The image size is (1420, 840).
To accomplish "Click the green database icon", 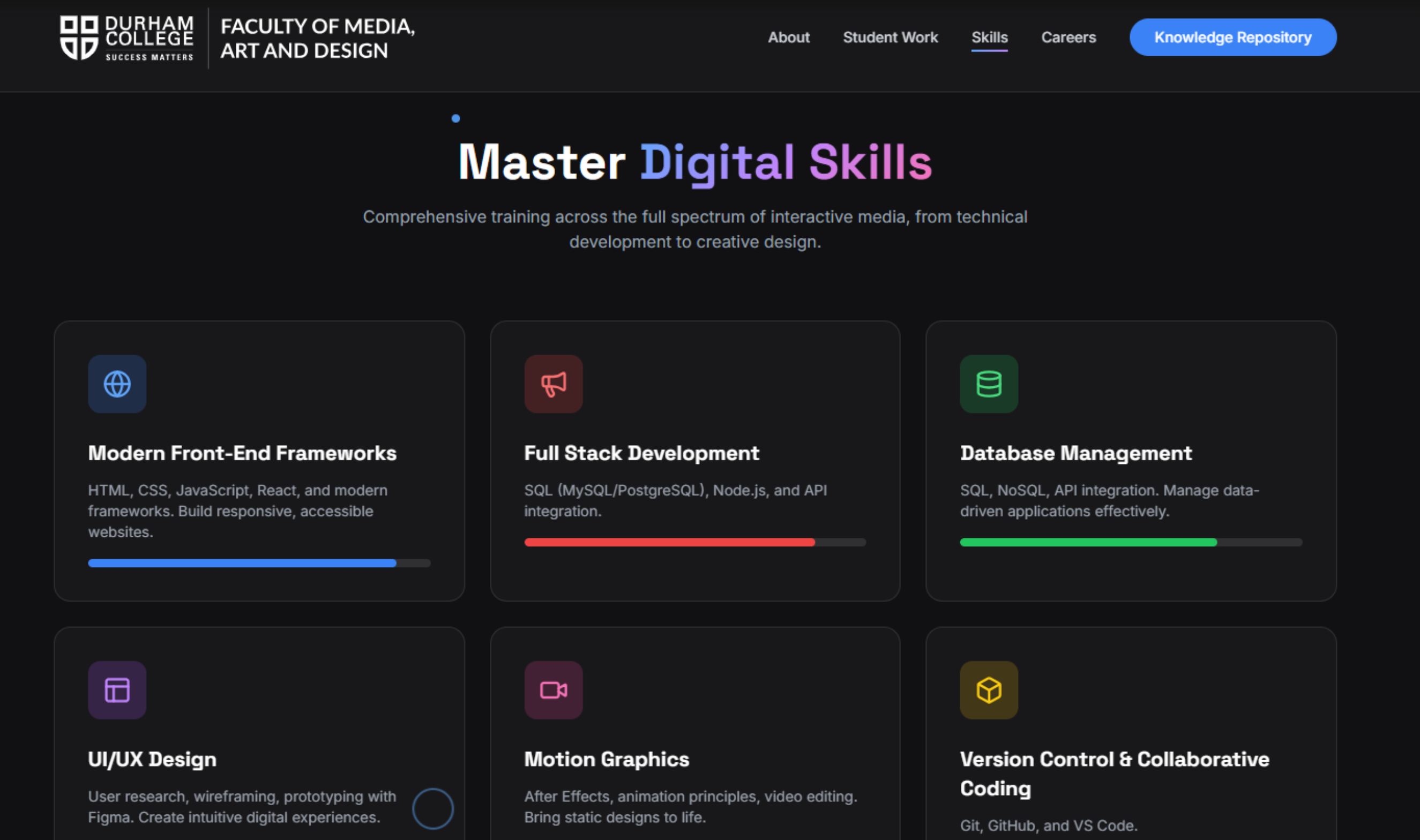I will click(989, 384).
